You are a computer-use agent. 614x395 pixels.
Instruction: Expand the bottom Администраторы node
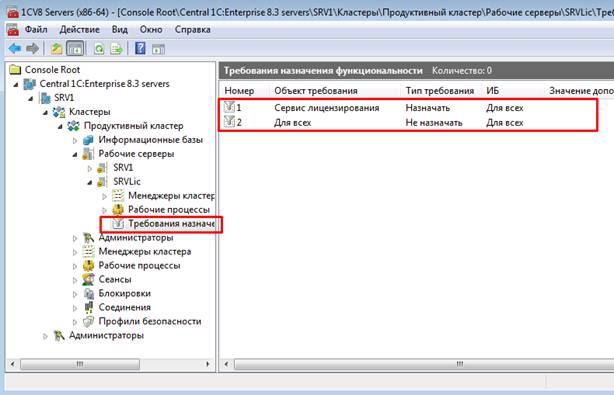pyautogui.click(x=45, y=336)
